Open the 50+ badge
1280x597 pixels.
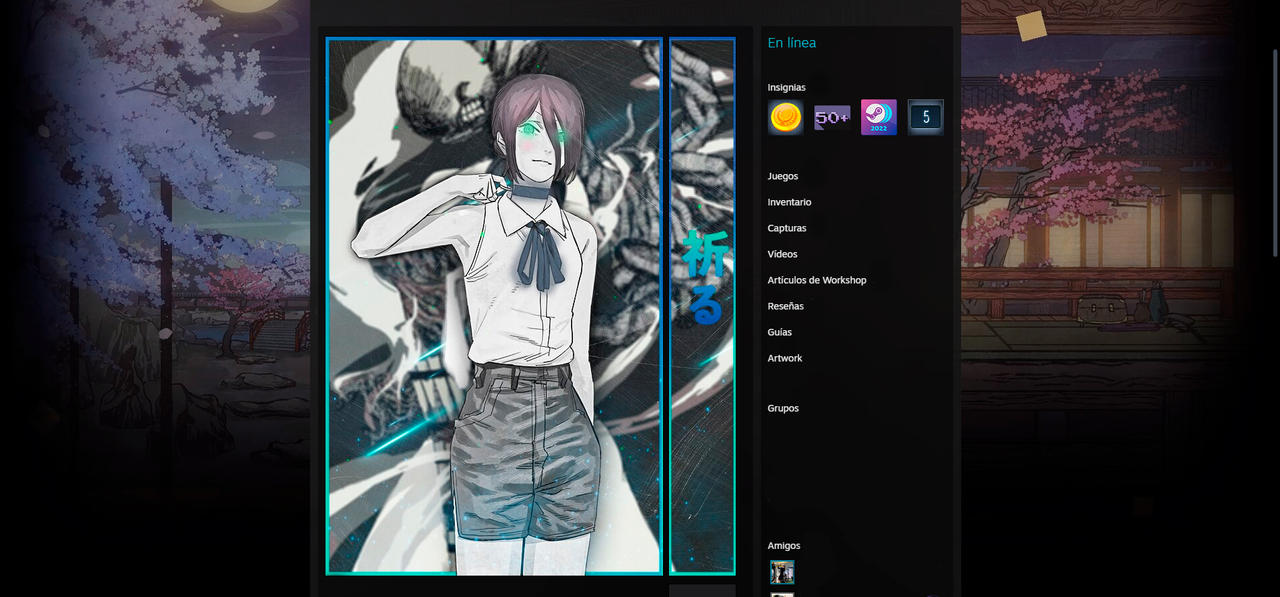point(832,117)
